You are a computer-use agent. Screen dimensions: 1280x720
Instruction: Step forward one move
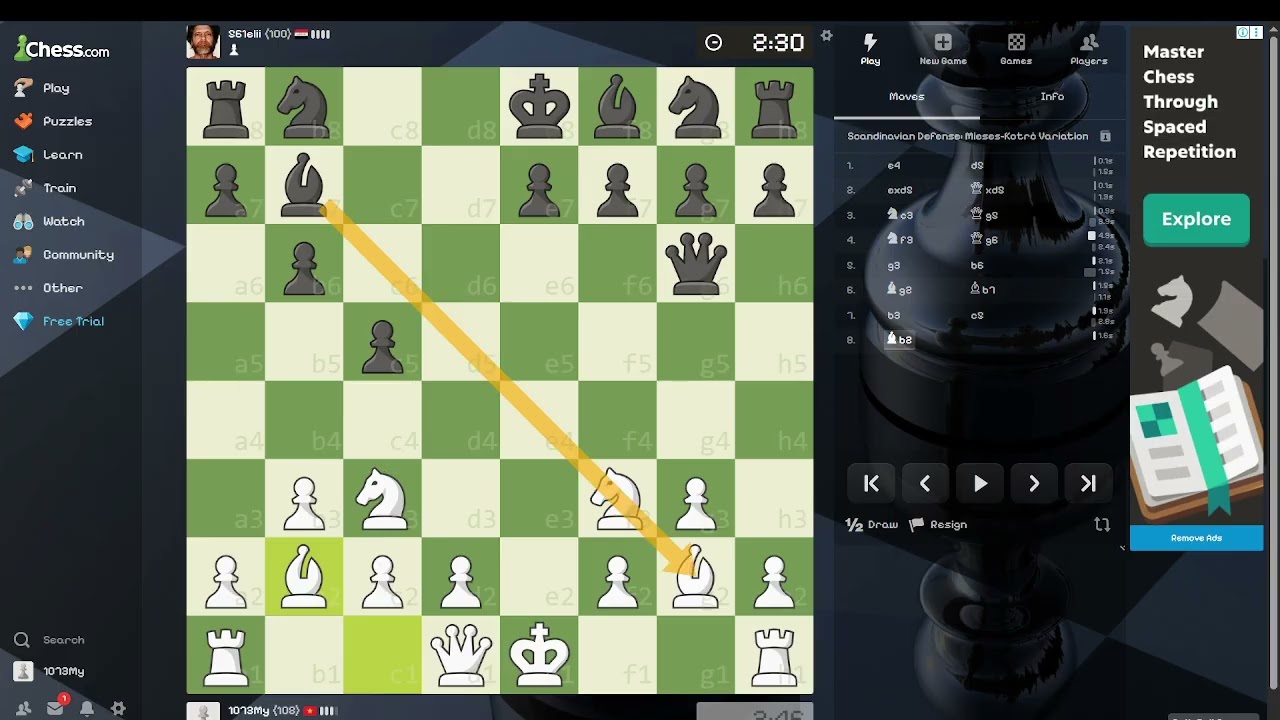click(1034, 484)
